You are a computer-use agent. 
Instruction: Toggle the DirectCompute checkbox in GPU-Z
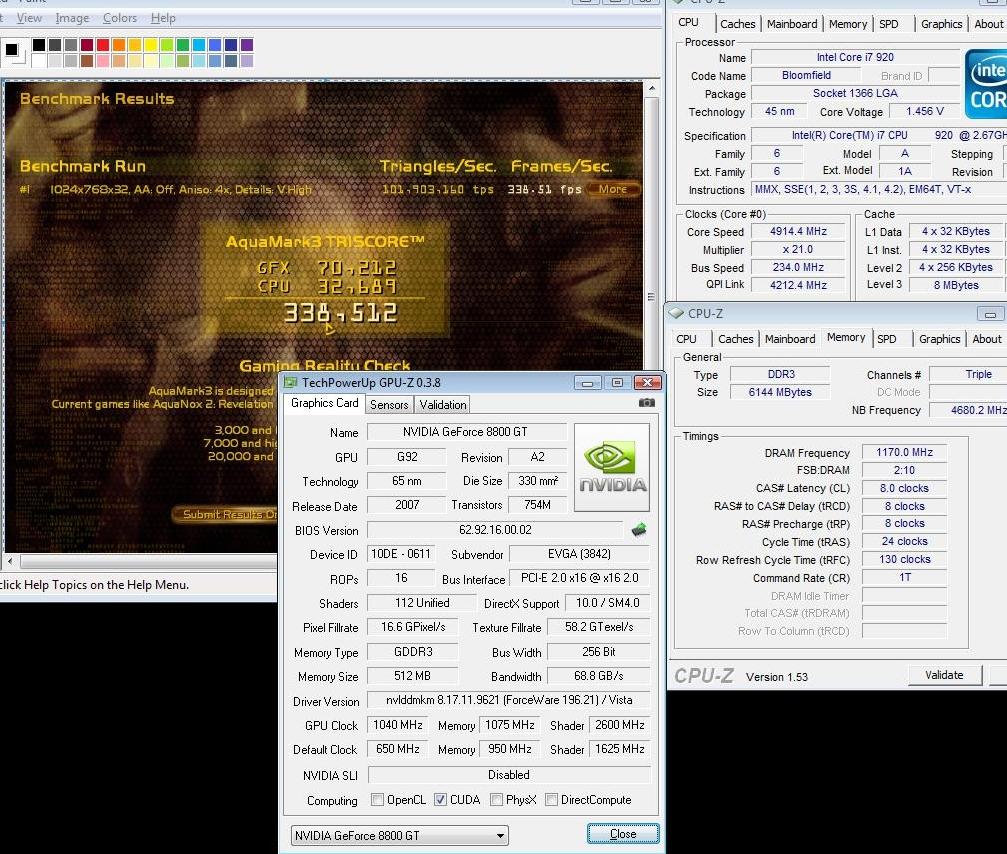tap(551, 799)
